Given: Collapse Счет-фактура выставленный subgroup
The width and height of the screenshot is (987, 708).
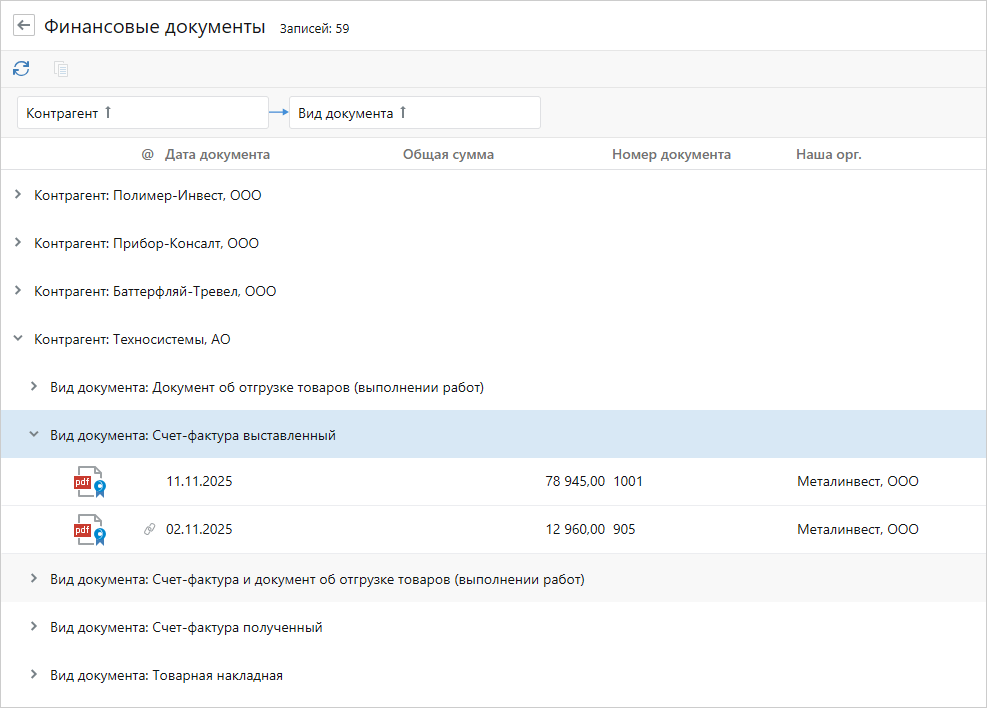Looking at the screenshot, I should pos(34,435).
